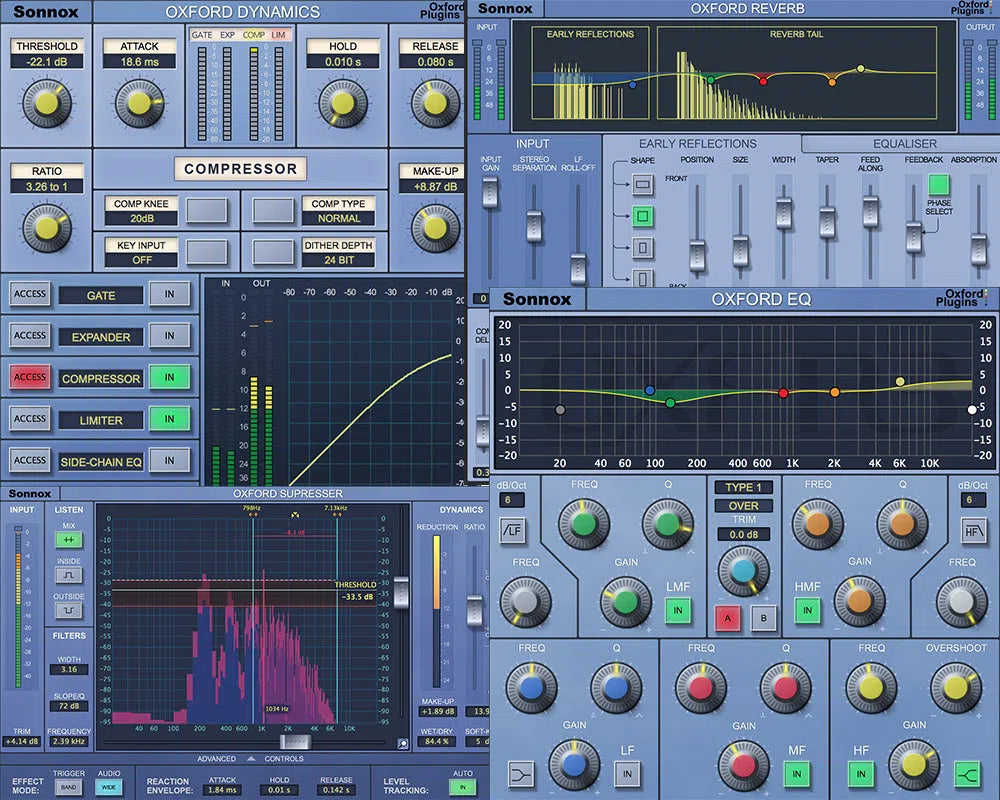
Task: Toggle the LMF band IN button
Action: [x=677, y=611]
